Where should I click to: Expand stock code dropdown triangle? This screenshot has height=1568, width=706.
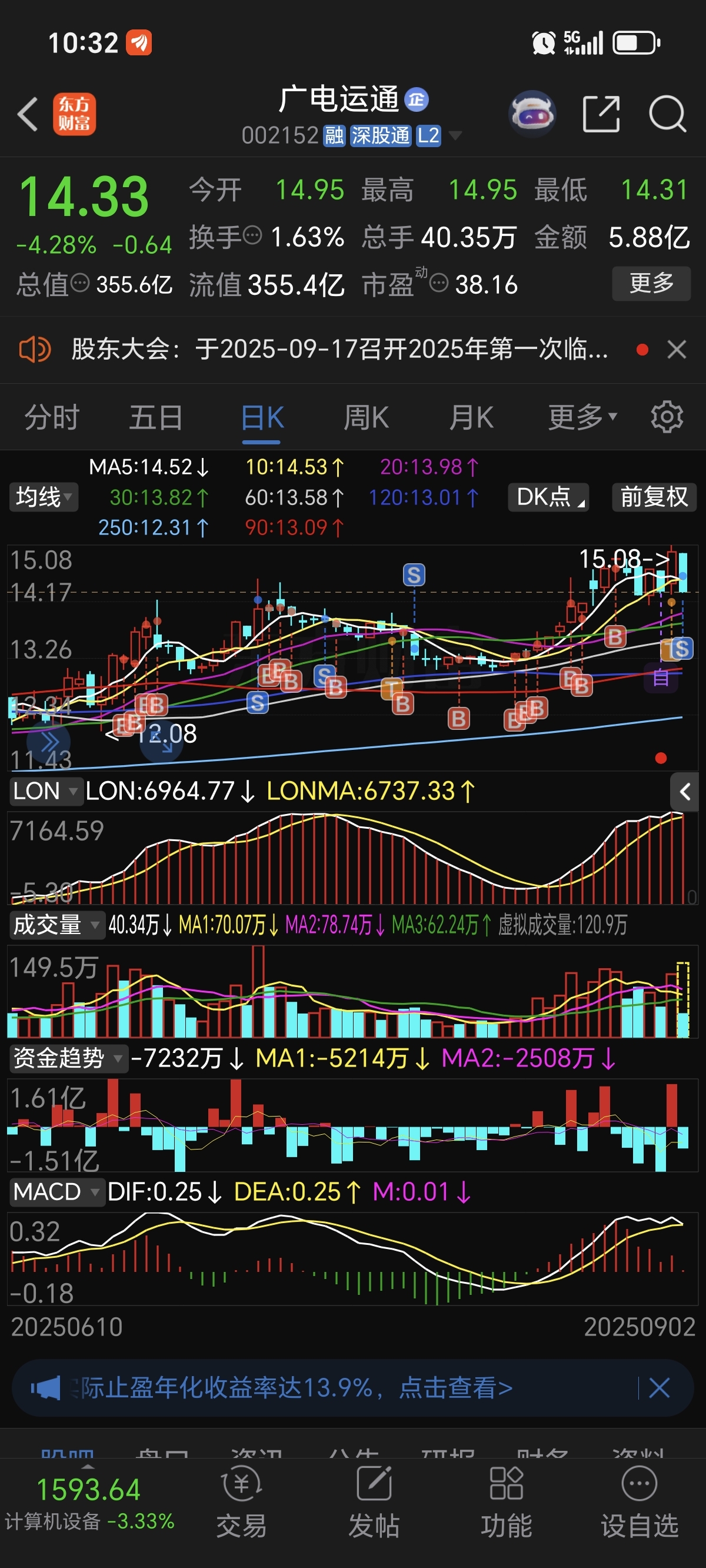tap(454, 135)
